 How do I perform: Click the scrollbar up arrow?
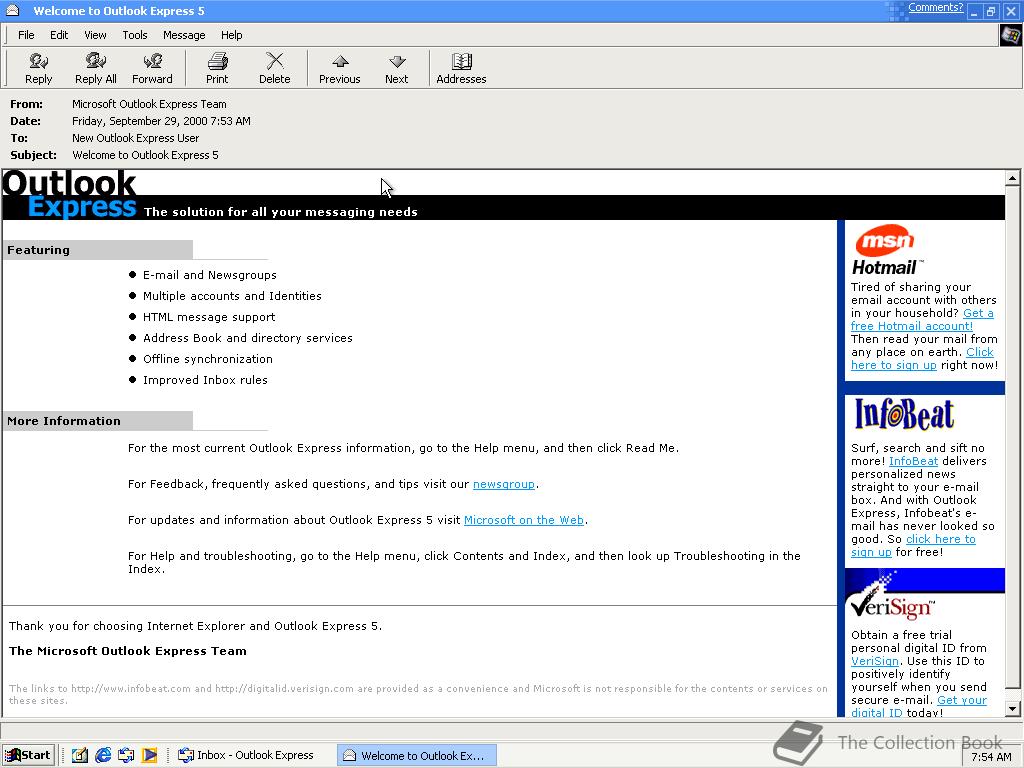click(1012, 178)
